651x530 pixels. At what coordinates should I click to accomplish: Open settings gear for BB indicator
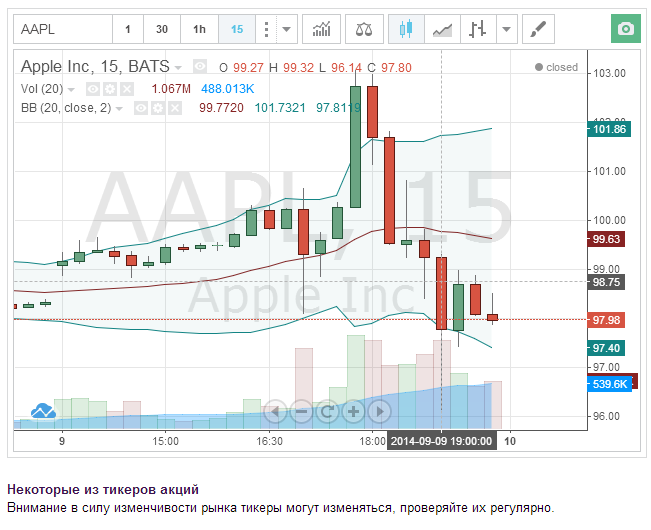158,108
